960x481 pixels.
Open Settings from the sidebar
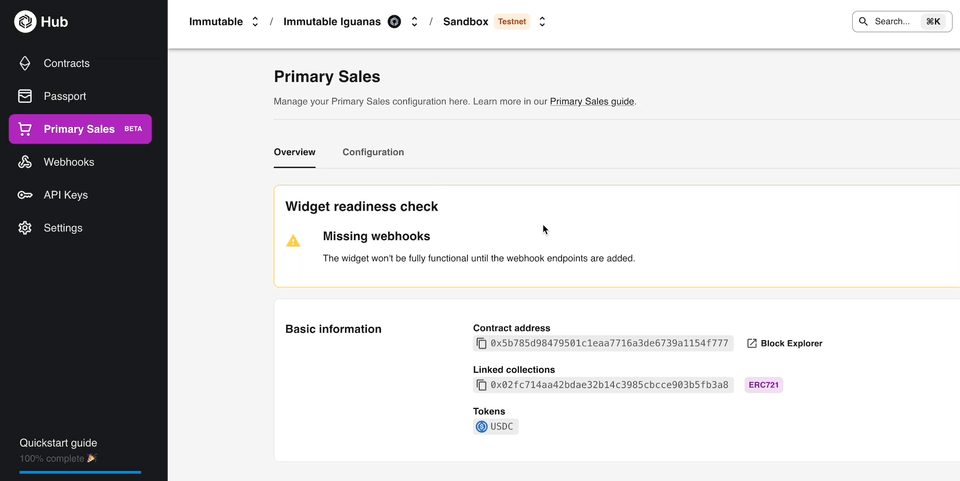62,228
